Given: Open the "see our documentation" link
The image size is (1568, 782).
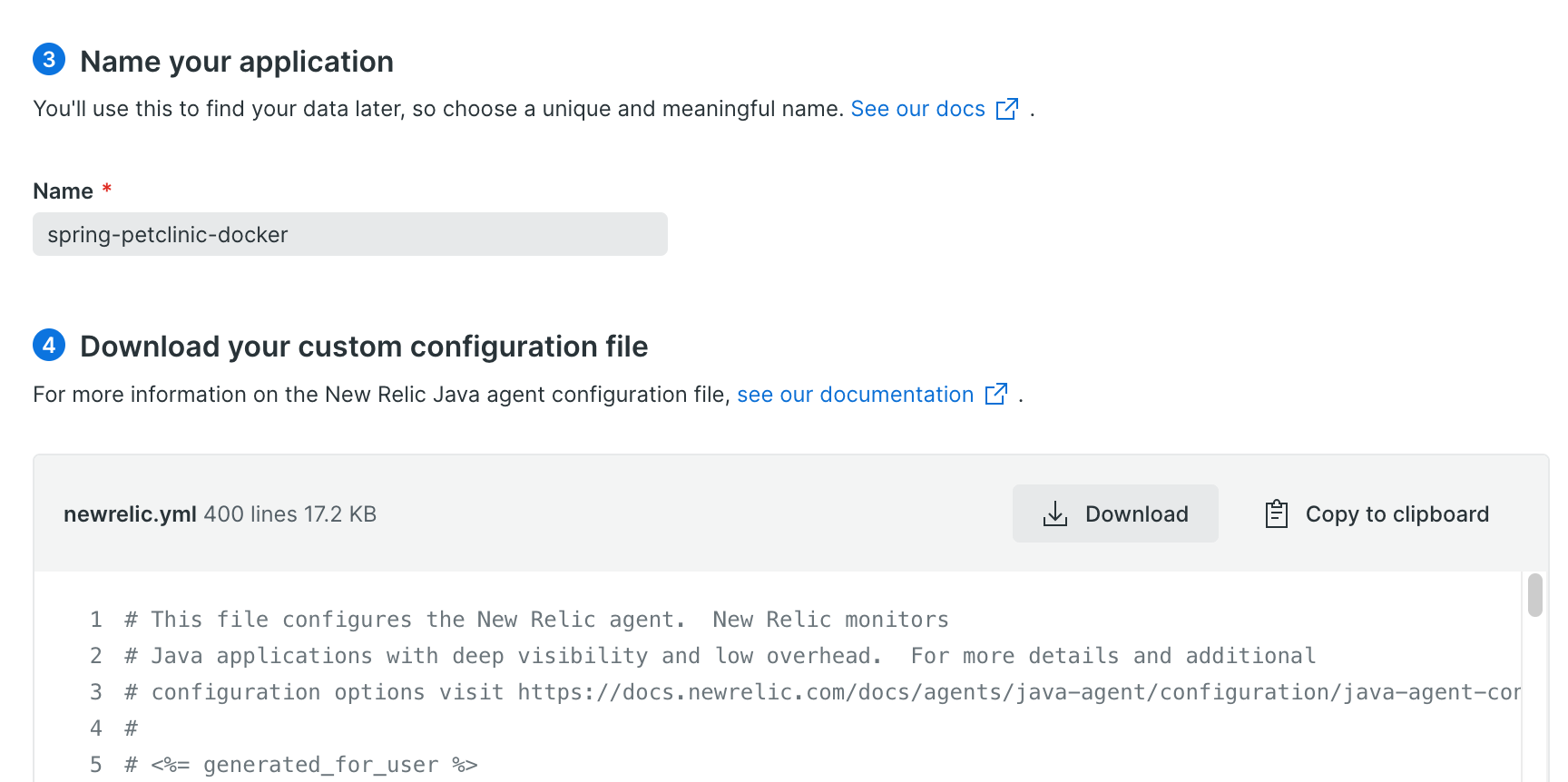Looking at the screenshot, I should pos(855,395).
